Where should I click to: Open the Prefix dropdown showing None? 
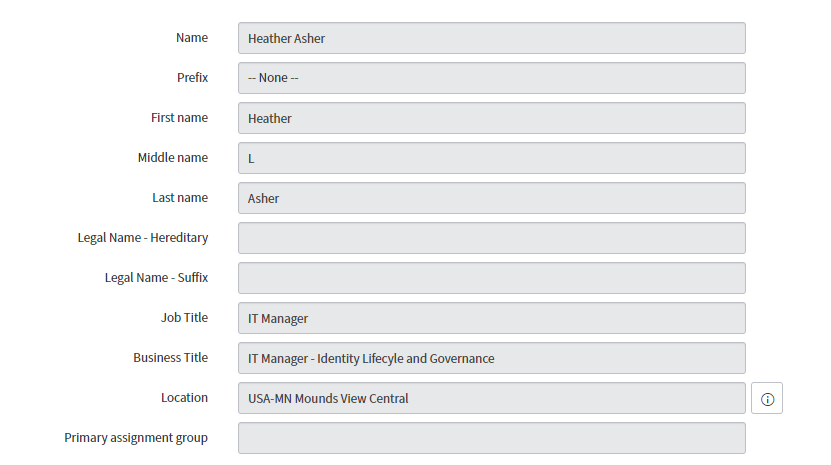[x=491, y=78]
